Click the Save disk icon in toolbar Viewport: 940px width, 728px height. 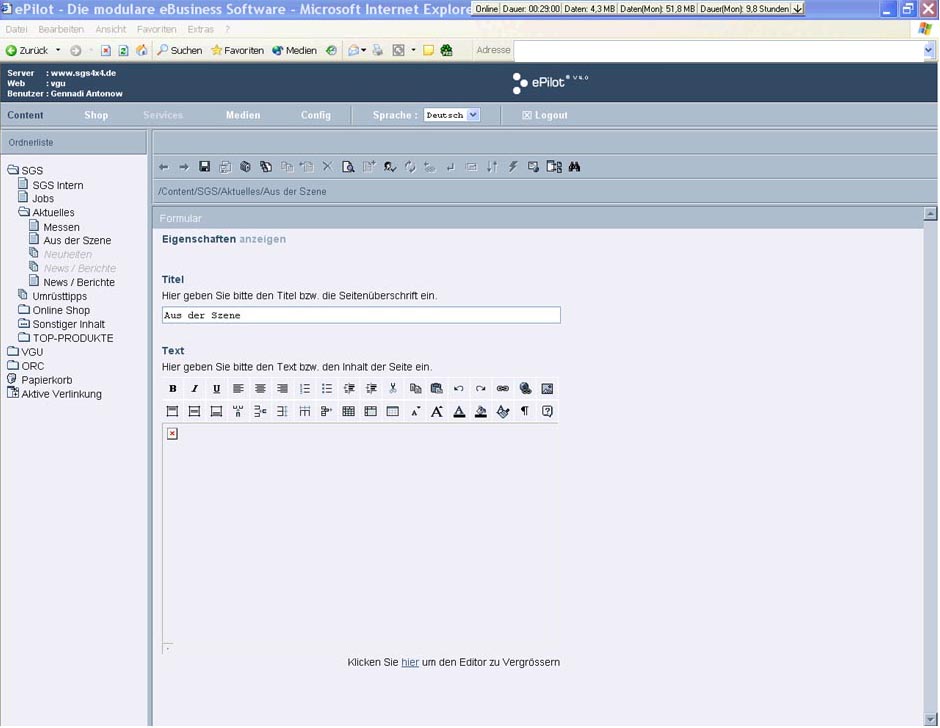(205, 167)
